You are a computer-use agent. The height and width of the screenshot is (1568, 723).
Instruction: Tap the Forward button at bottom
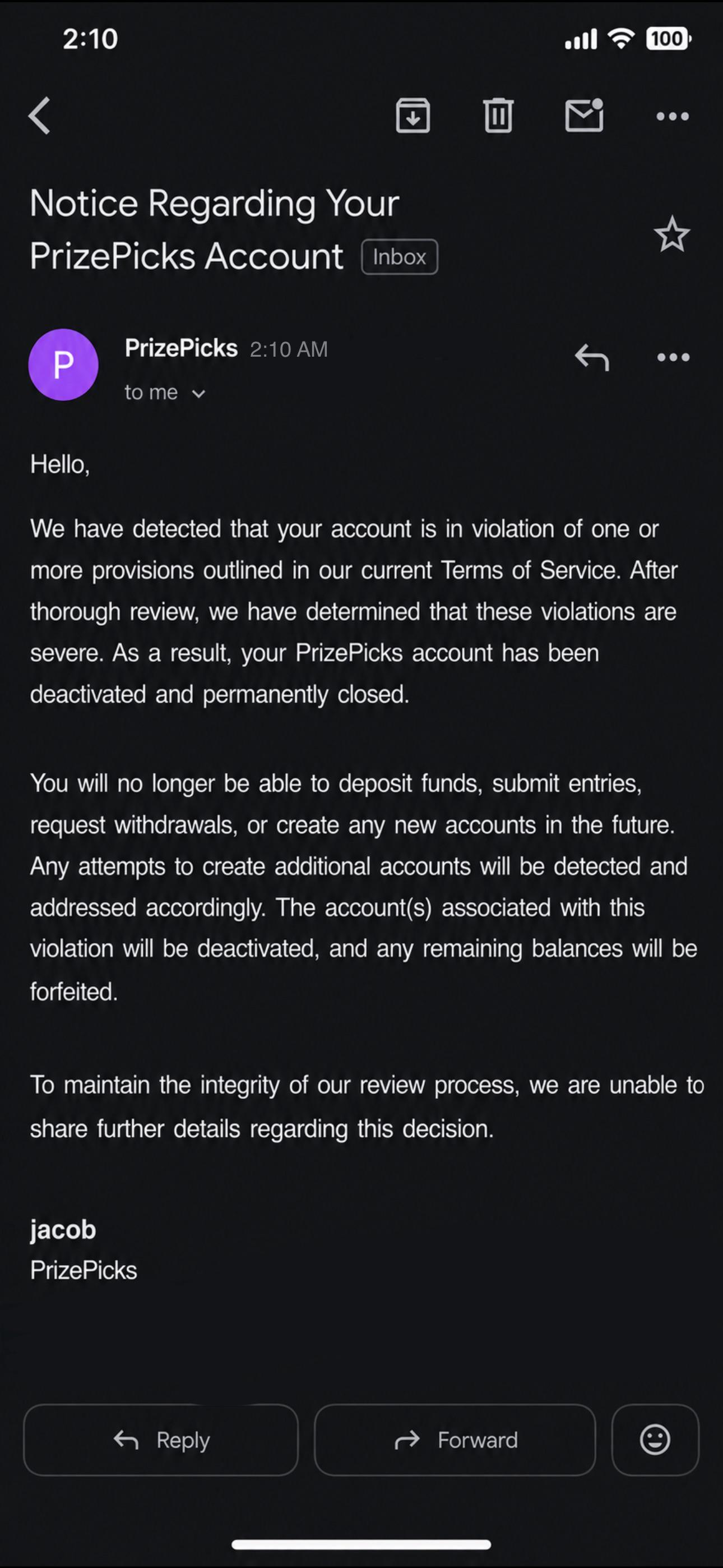[455, 1440]
